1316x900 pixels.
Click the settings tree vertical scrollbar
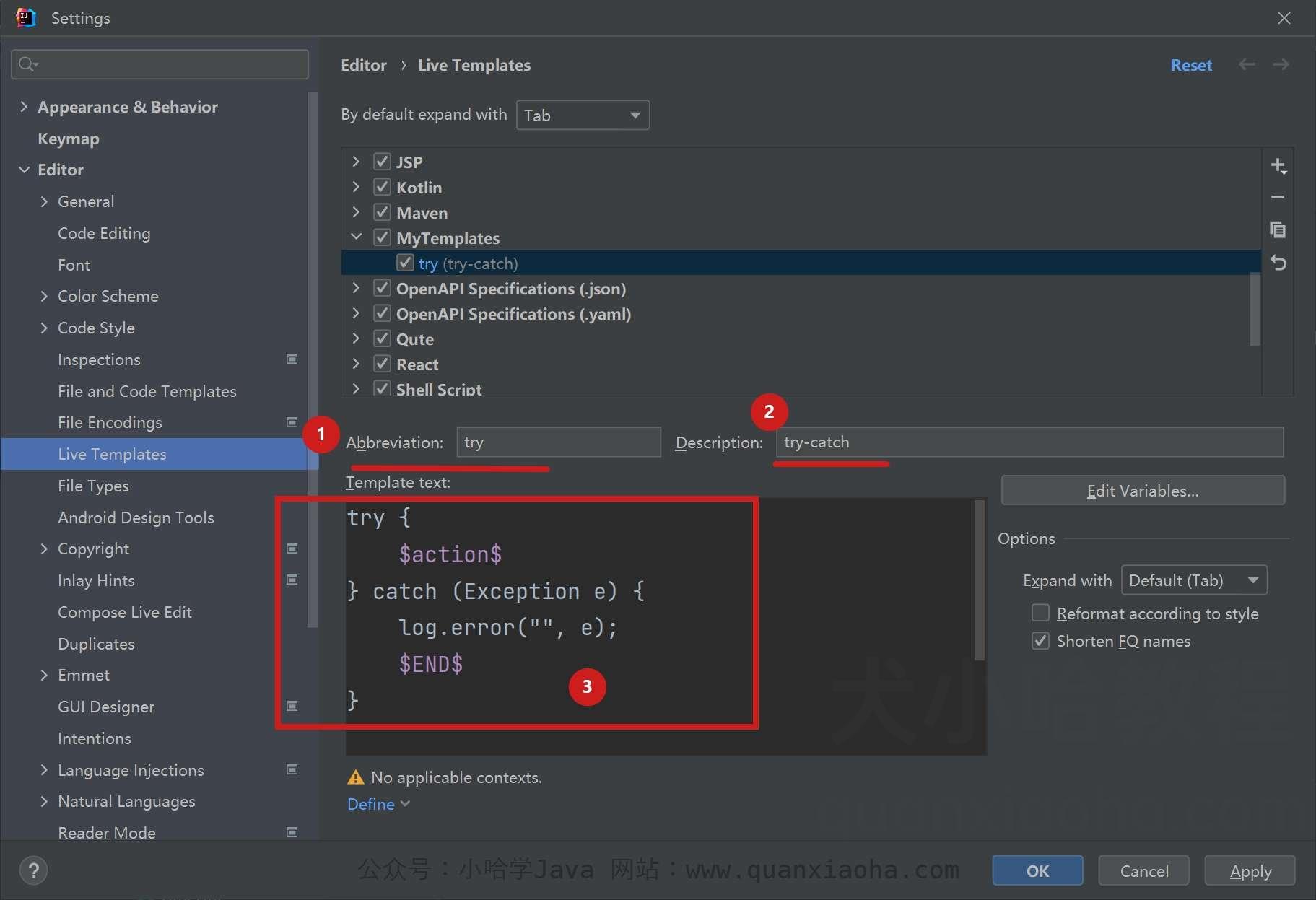pyautogui.click(x=312, y=359)
